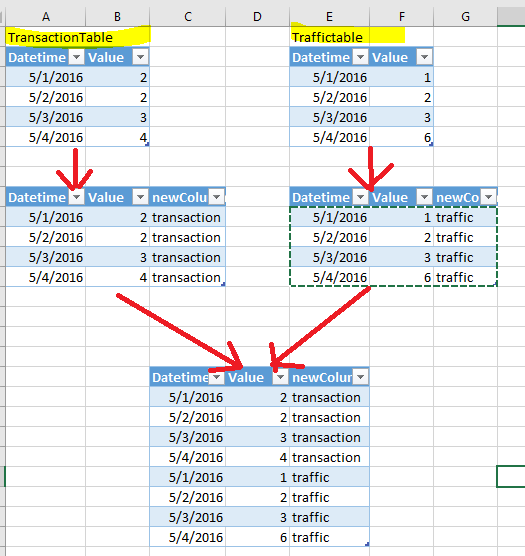The image size is (525, 556).
Task: Select value 1 in two-column Traffictable
Action: 401,77
